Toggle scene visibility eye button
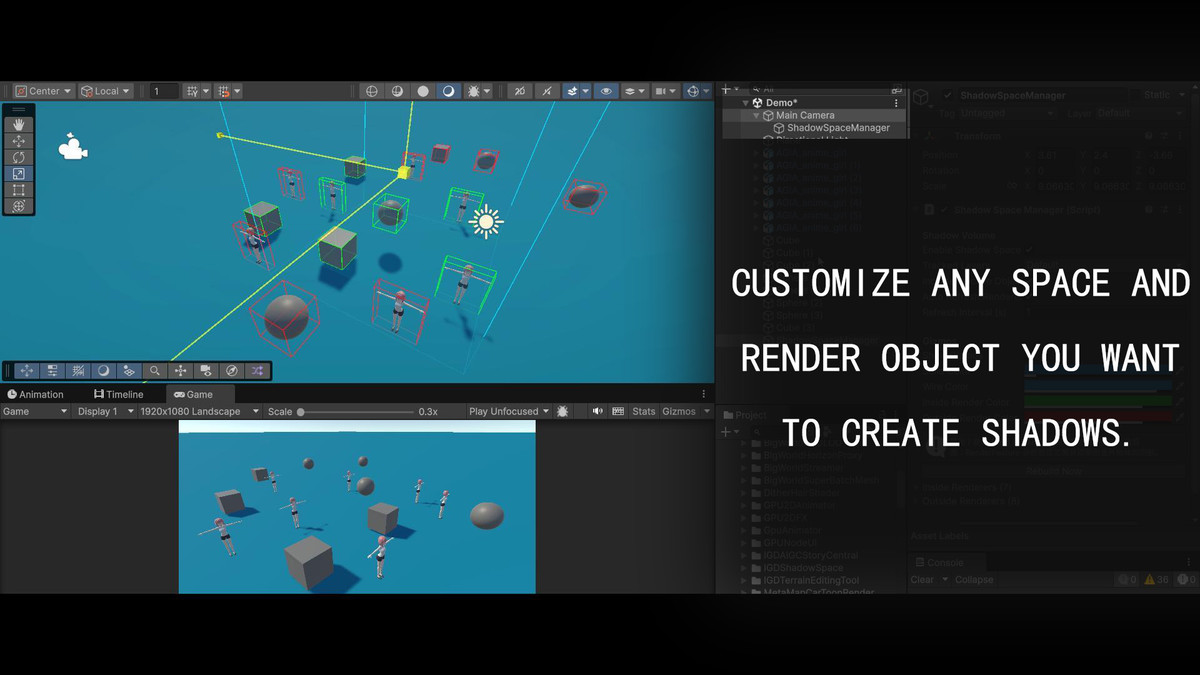 click(x=606, y=91)
